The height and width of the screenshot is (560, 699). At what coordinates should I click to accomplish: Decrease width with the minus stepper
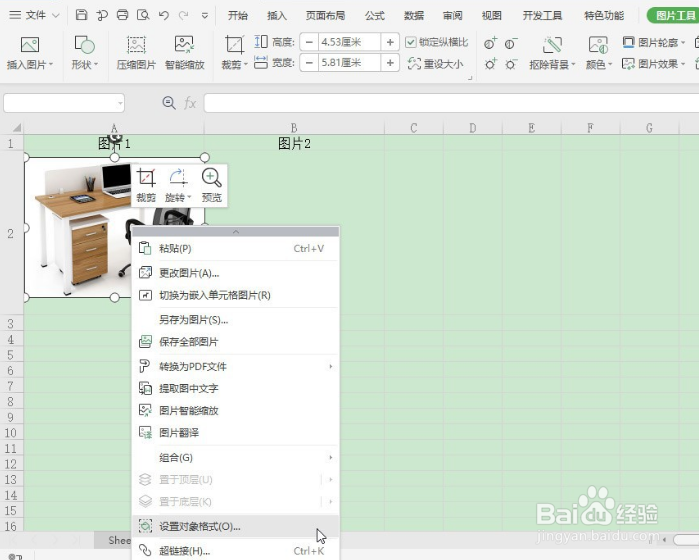[309, 62]
